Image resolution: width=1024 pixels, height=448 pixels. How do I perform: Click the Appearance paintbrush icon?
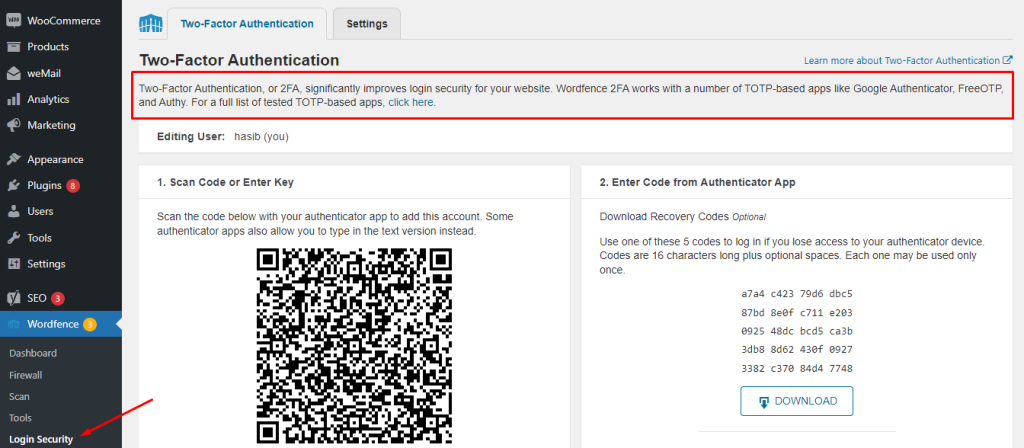pos(14,159)
